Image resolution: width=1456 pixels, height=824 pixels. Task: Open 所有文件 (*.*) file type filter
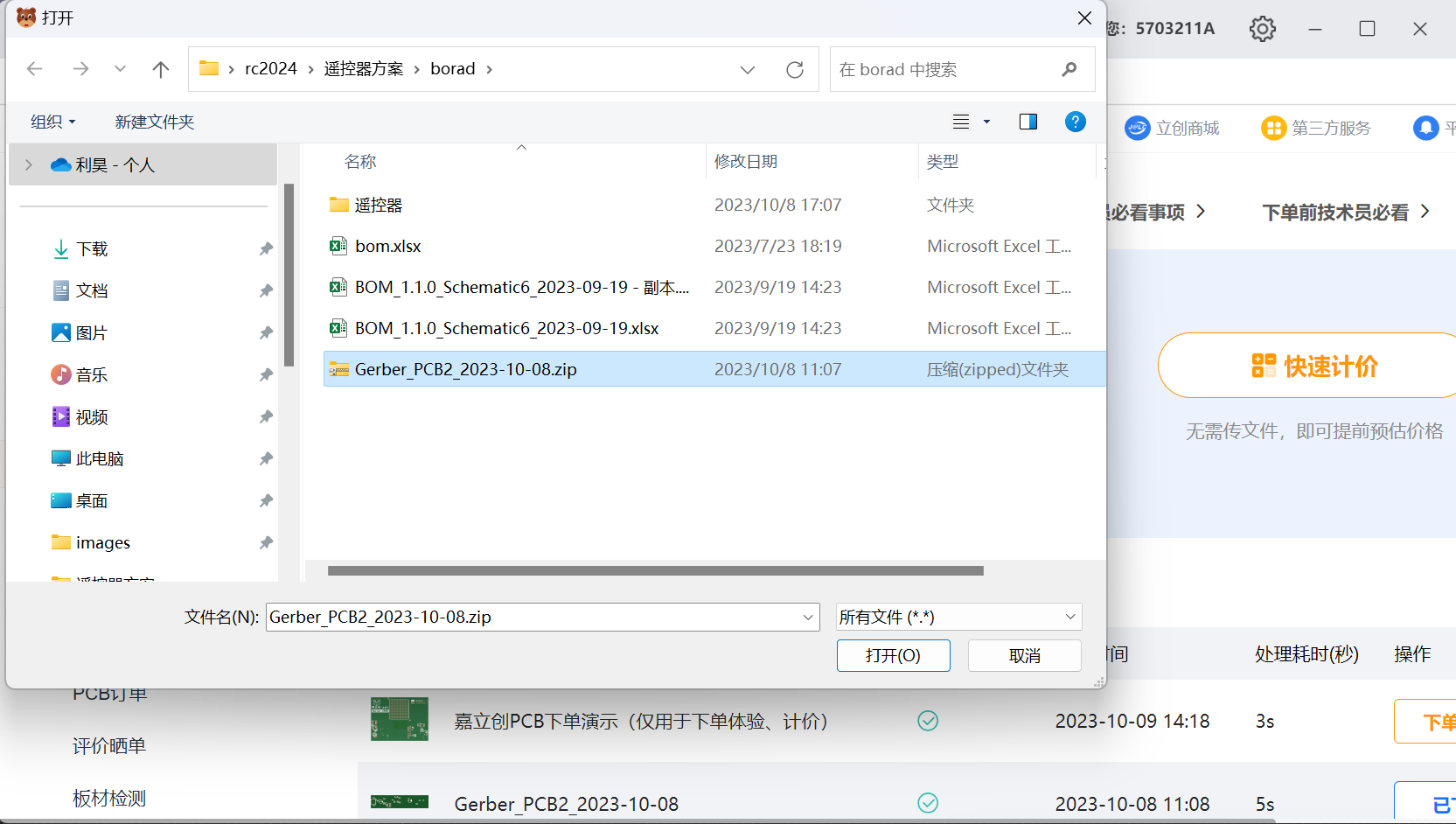point(958,618)
